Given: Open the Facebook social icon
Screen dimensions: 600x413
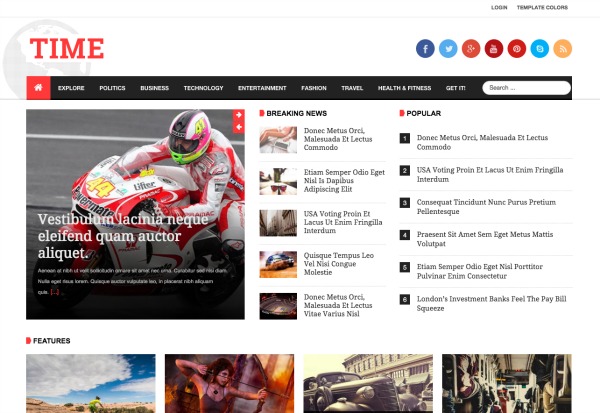Looking at the screenshot, I should [x=425, y=49].
